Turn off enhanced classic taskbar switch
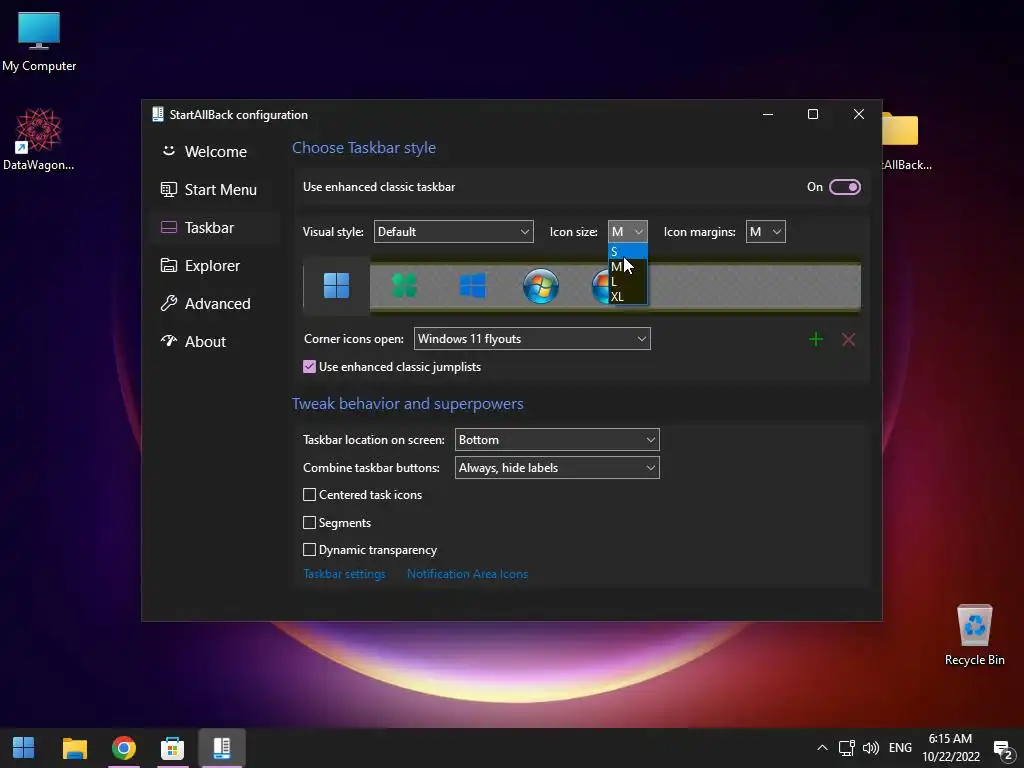Viewport: 1024px width, 768px height. tap(844, 187)
